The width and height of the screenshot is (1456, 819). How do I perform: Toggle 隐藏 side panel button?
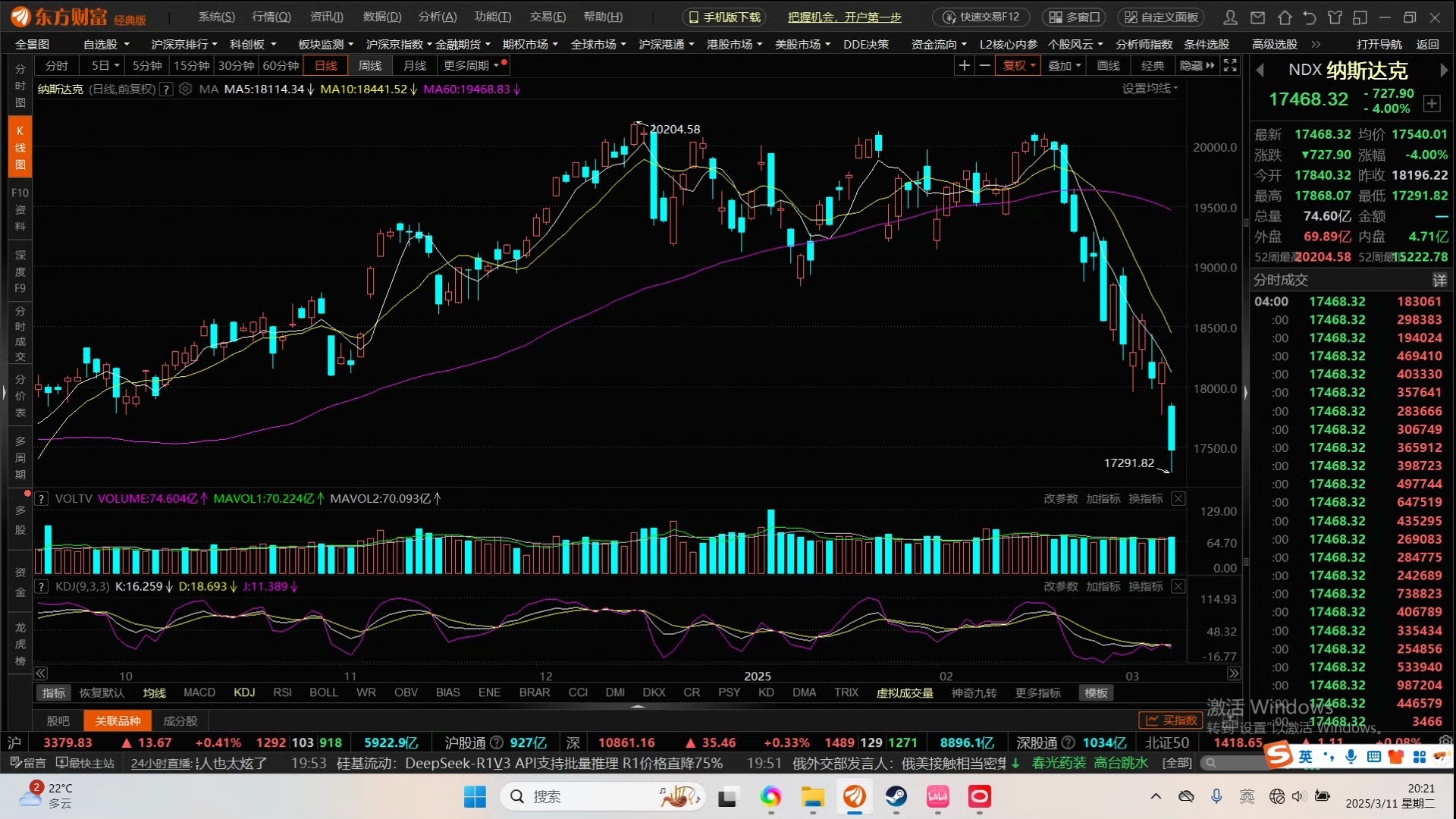(1197, 66)
